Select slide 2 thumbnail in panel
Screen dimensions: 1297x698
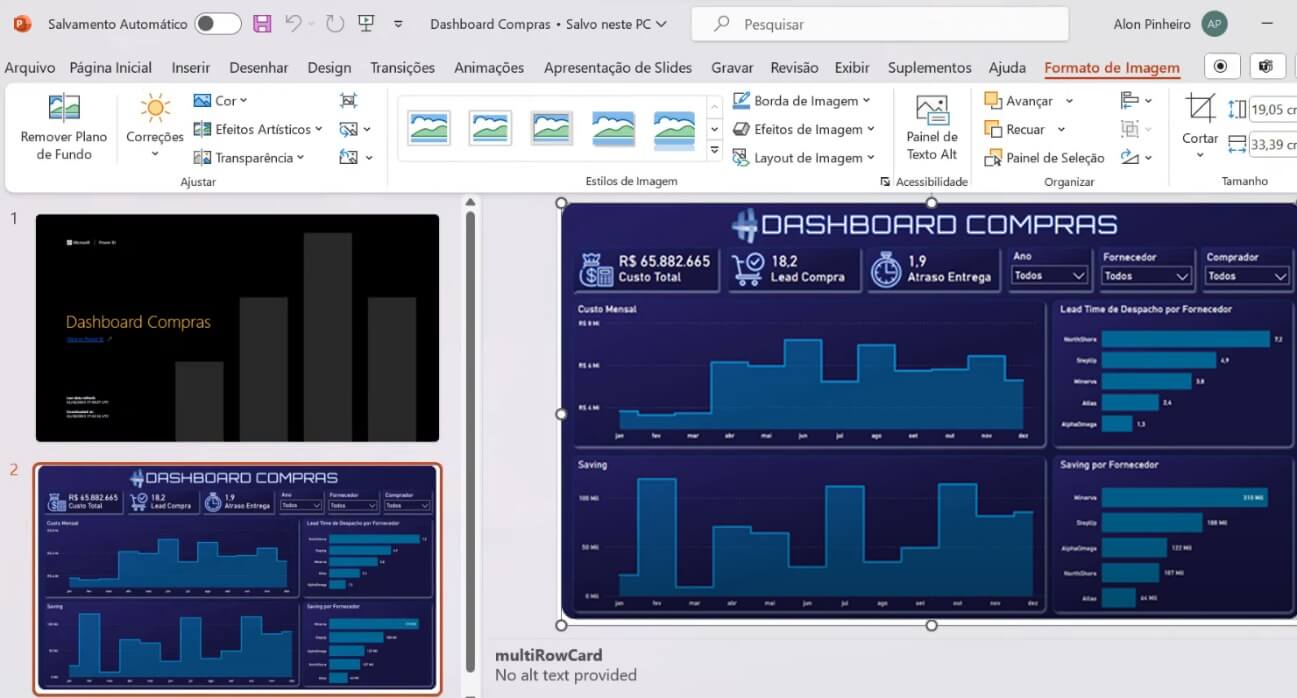pyautogui.click(x=237, y=579)
